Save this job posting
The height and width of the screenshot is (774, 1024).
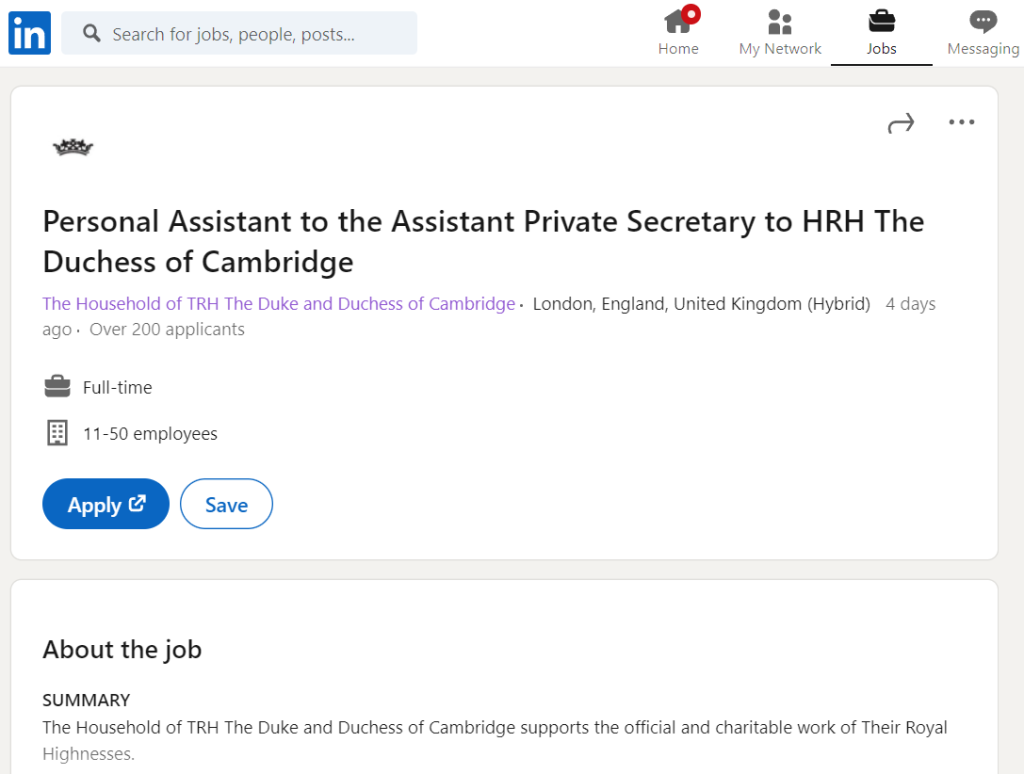pos(226,504)
